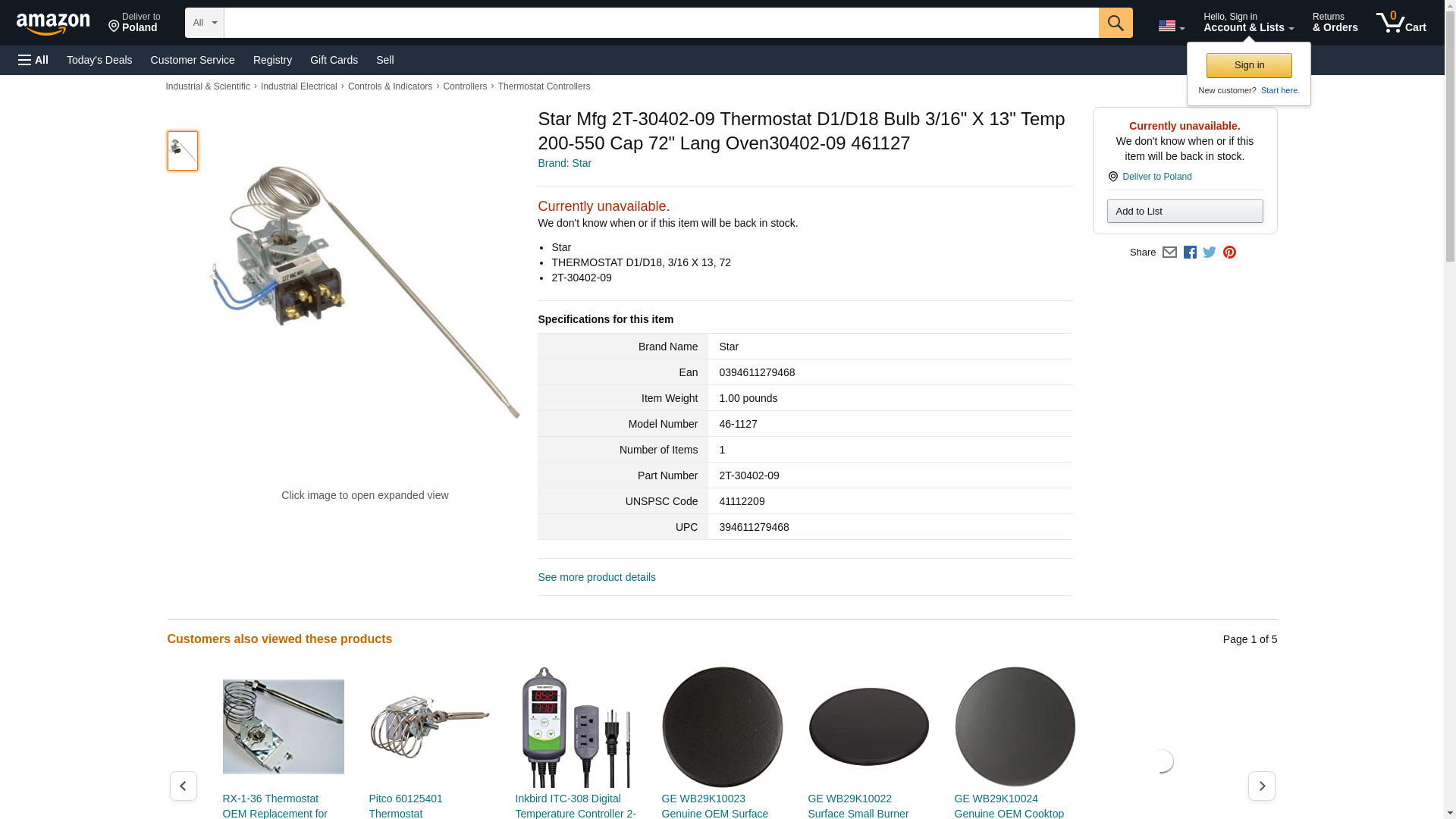Click the search magnifier button
Viewport: 1456px width, 819px height.
pos(1116,23)
